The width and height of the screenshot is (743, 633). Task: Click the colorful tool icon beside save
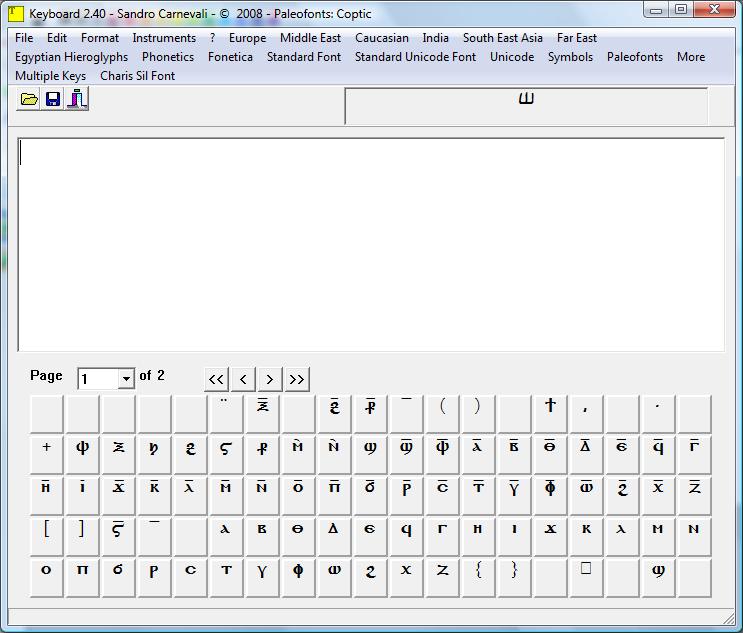click(77, 99)
